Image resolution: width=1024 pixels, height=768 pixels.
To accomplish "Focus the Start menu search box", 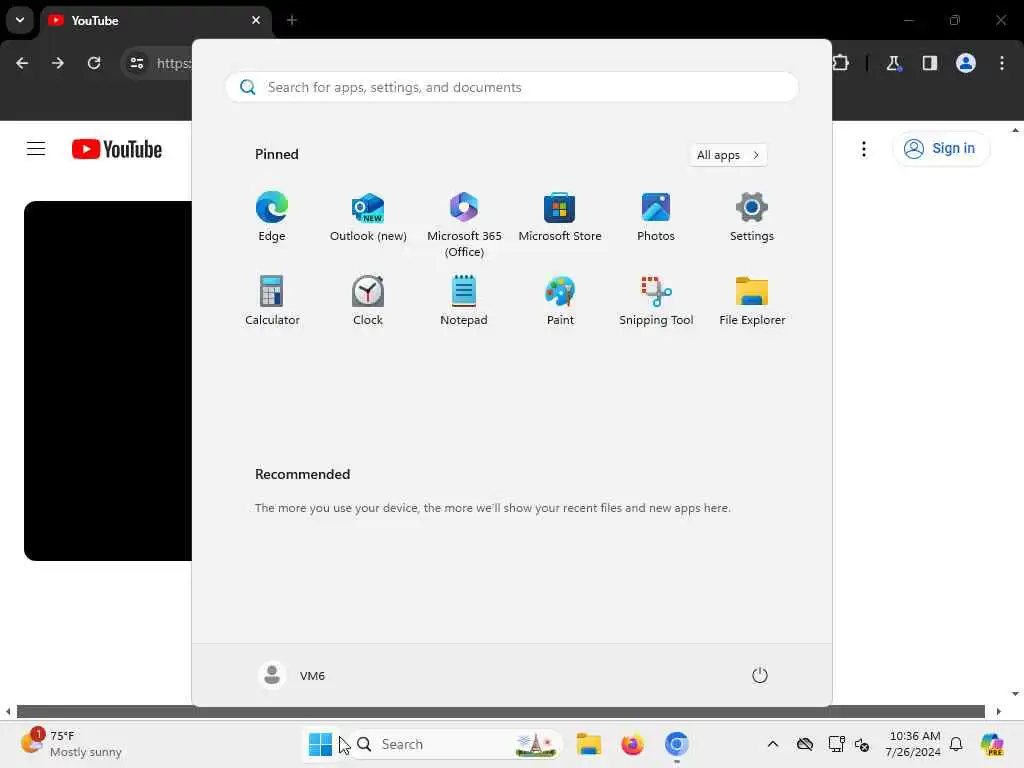I will tap(511, 88).
